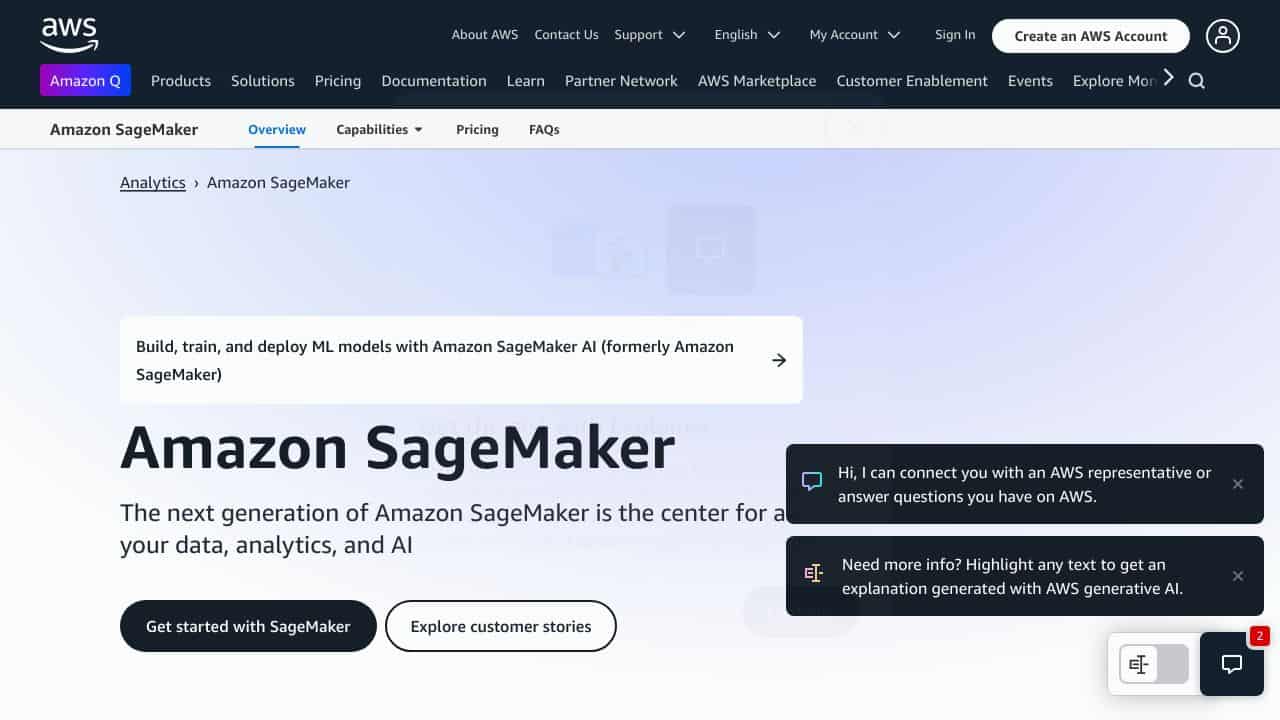Click Create an AWS Account
Image resolution: width=1280 pixels, height=720 pixels.
(x=1091, y=36)
